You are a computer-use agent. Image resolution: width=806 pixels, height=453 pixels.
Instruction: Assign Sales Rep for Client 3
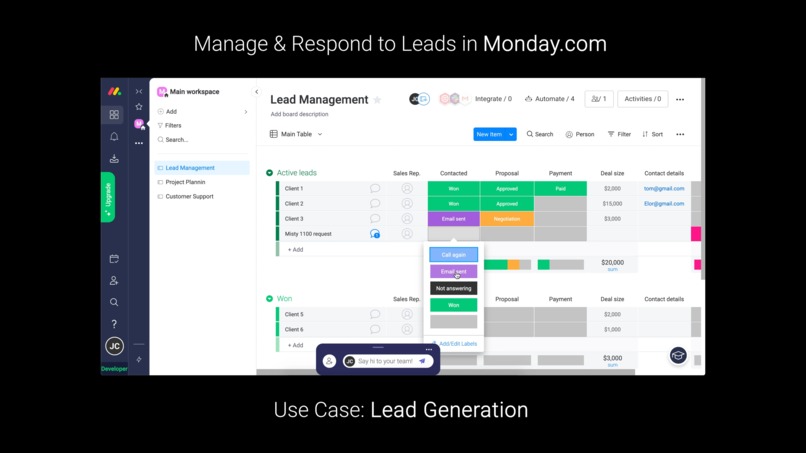pyautogui.click(x=407, y=219)
